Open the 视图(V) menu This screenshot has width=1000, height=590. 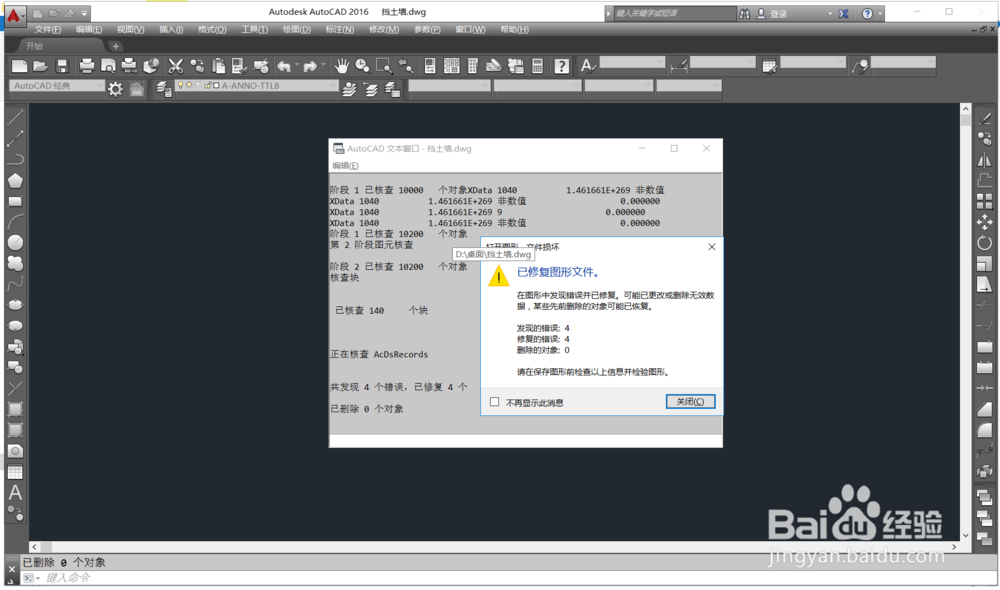(130, 29)
